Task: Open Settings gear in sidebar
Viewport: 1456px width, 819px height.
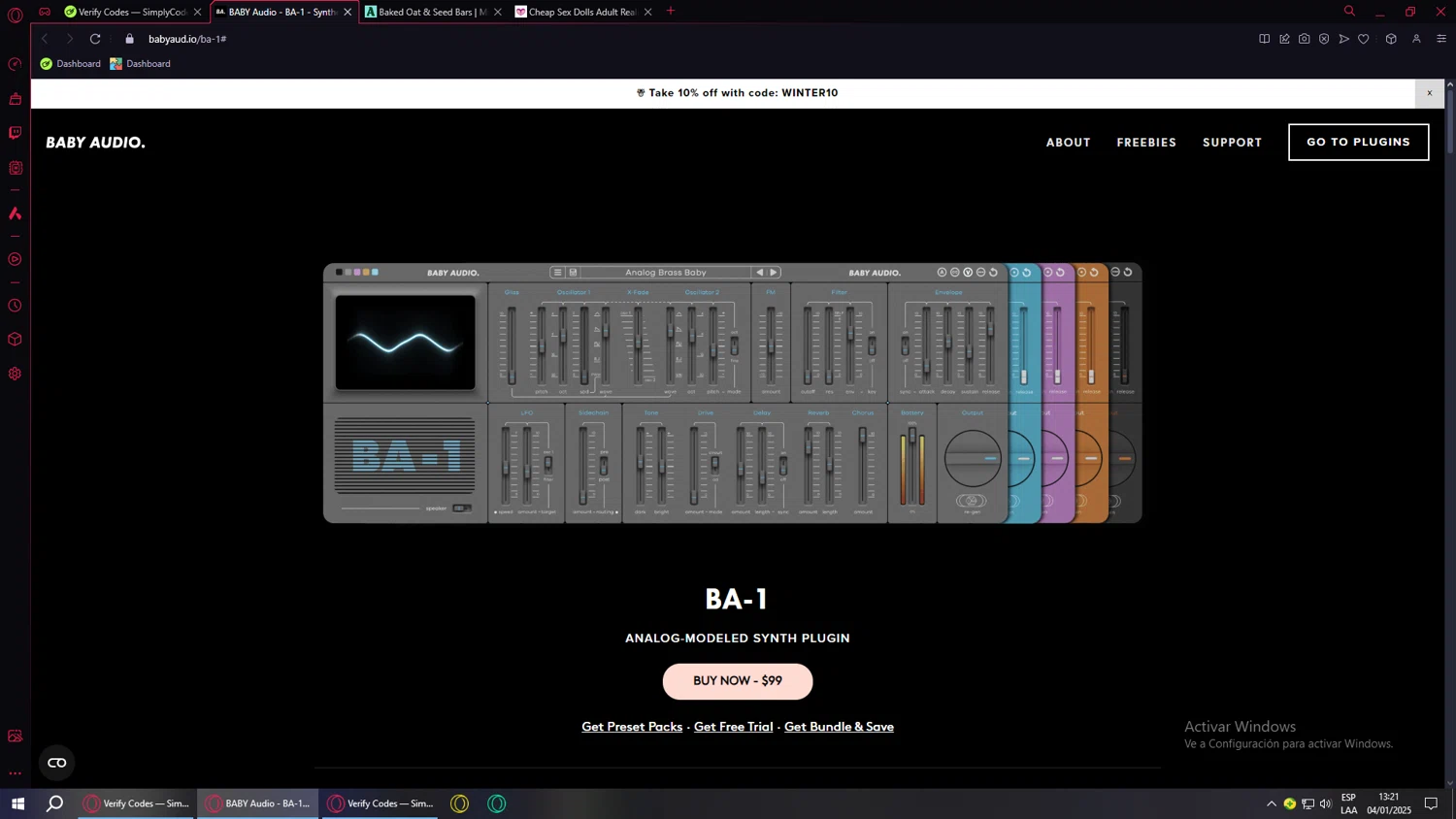Action: [15, 374]
